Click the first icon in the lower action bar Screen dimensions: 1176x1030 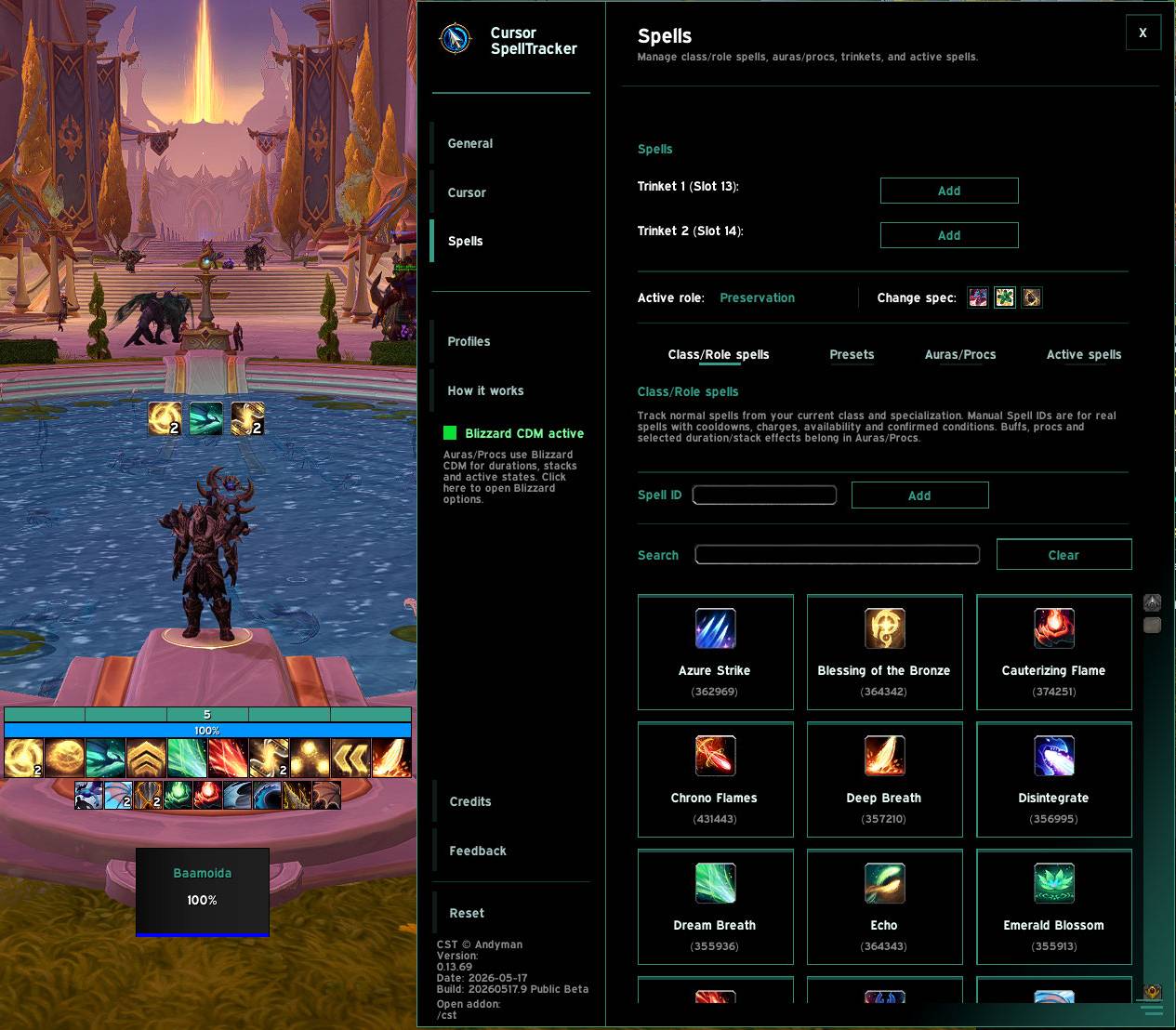(89, 796)
